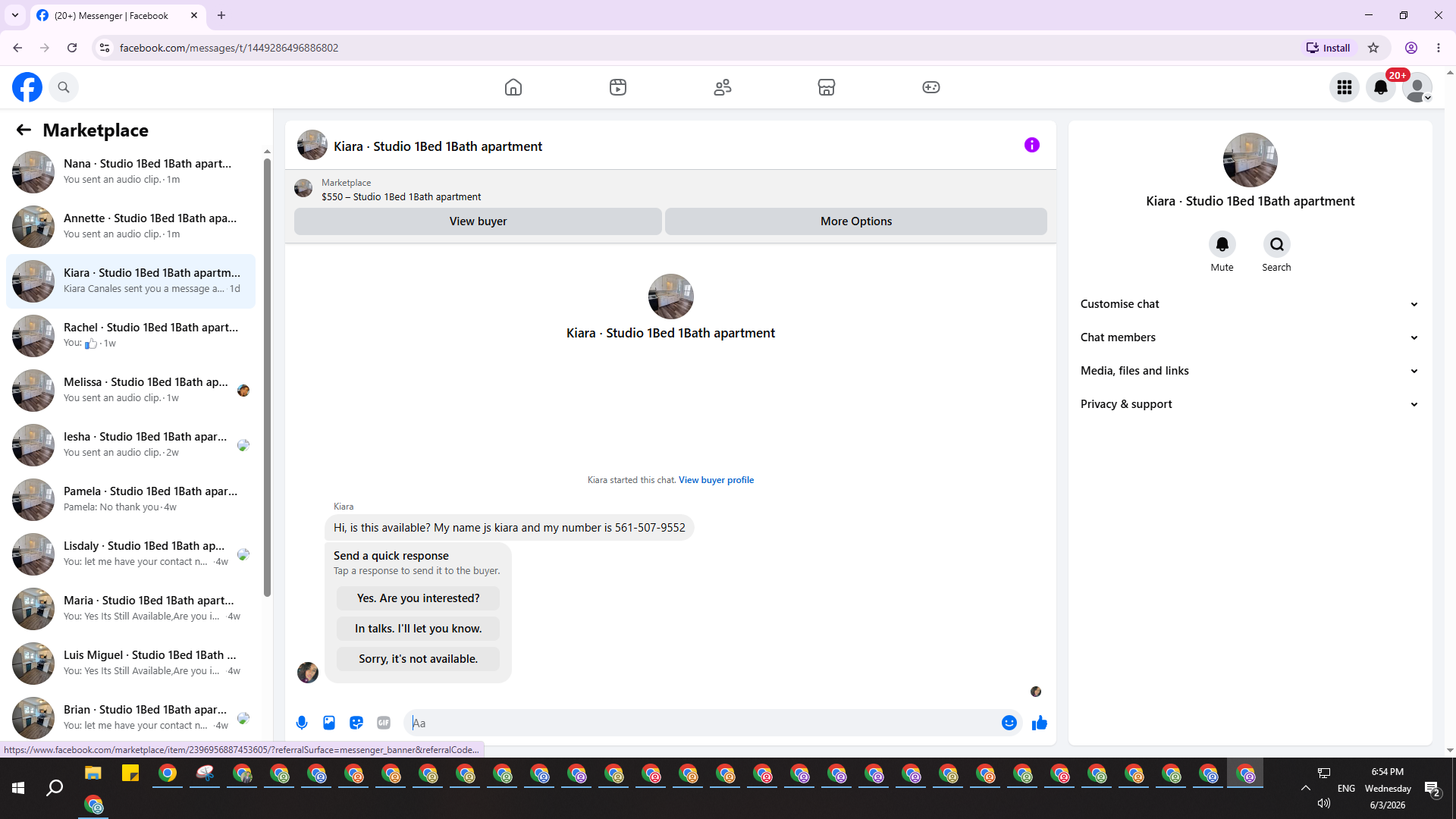Show hidden system tray icons chevron
The image size is (1456, 819).
point(1306,788)
